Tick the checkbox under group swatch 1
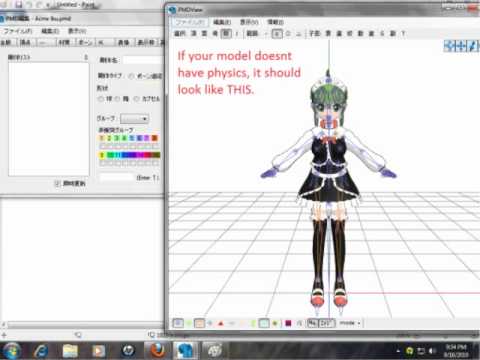 (x=102, y=146)
